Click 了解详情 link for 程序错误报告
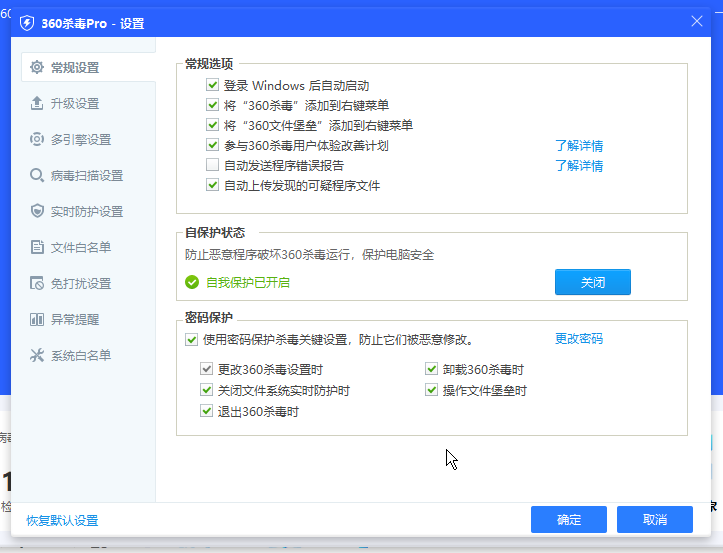This screenshot has height=553, width=723. click(x=579, y=166)
